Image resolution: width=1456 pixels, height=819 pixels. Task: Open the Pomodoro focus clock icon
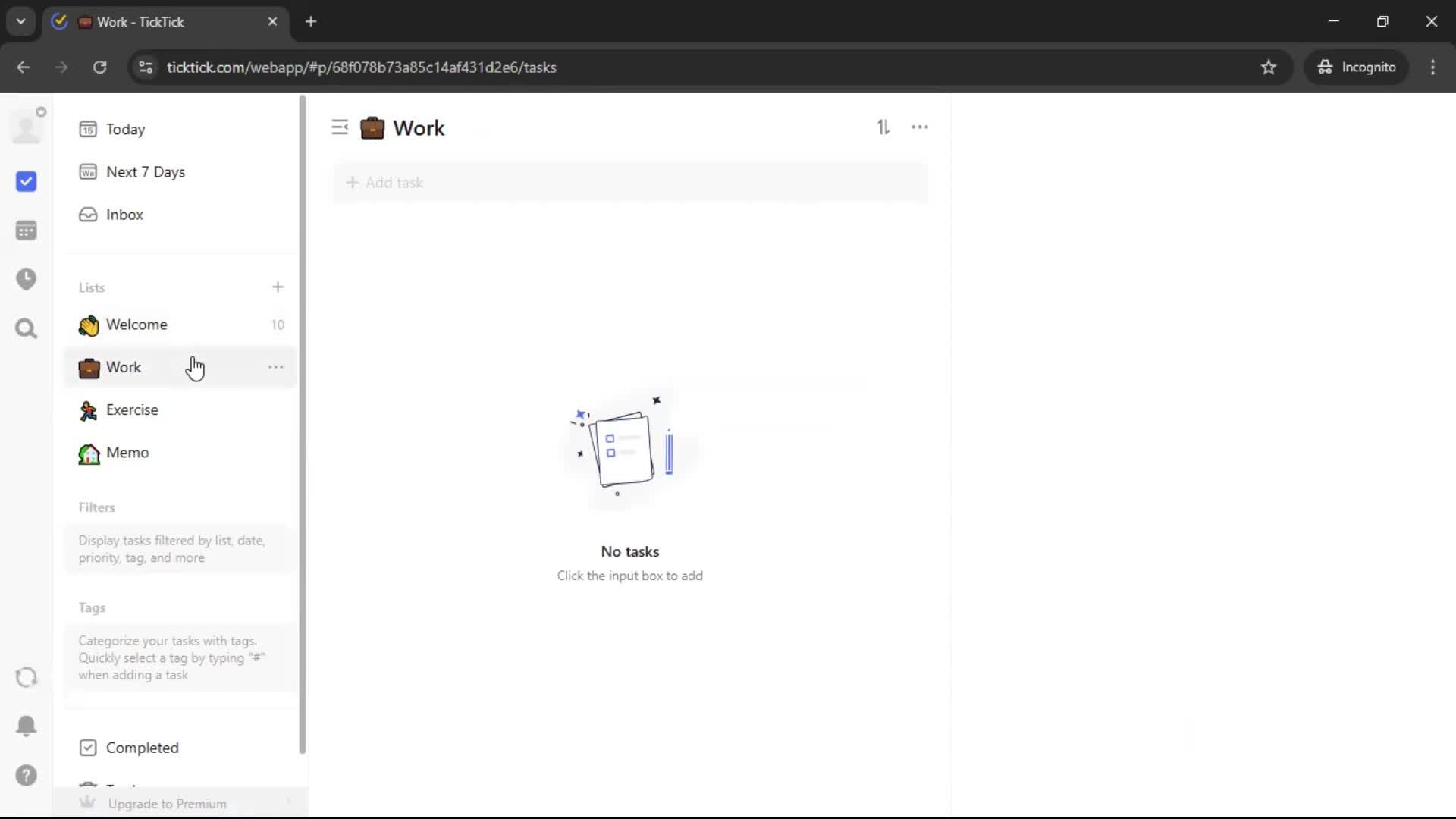coord(27,279)
